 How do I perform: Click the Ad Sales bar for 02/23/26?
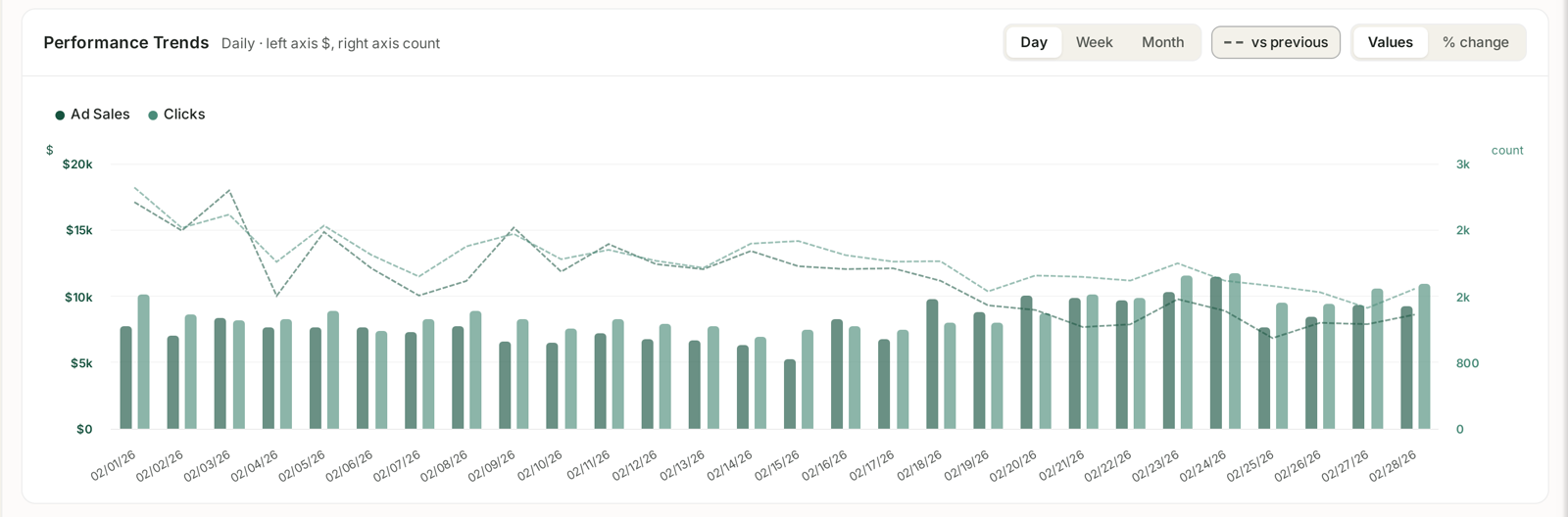tap(1169, 360)
